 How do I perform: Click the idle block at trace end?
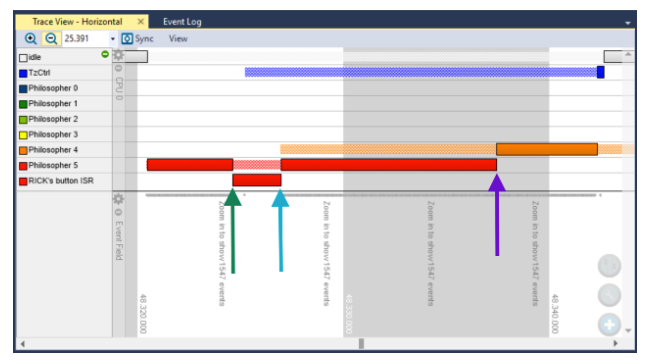[x=613, y=56]
